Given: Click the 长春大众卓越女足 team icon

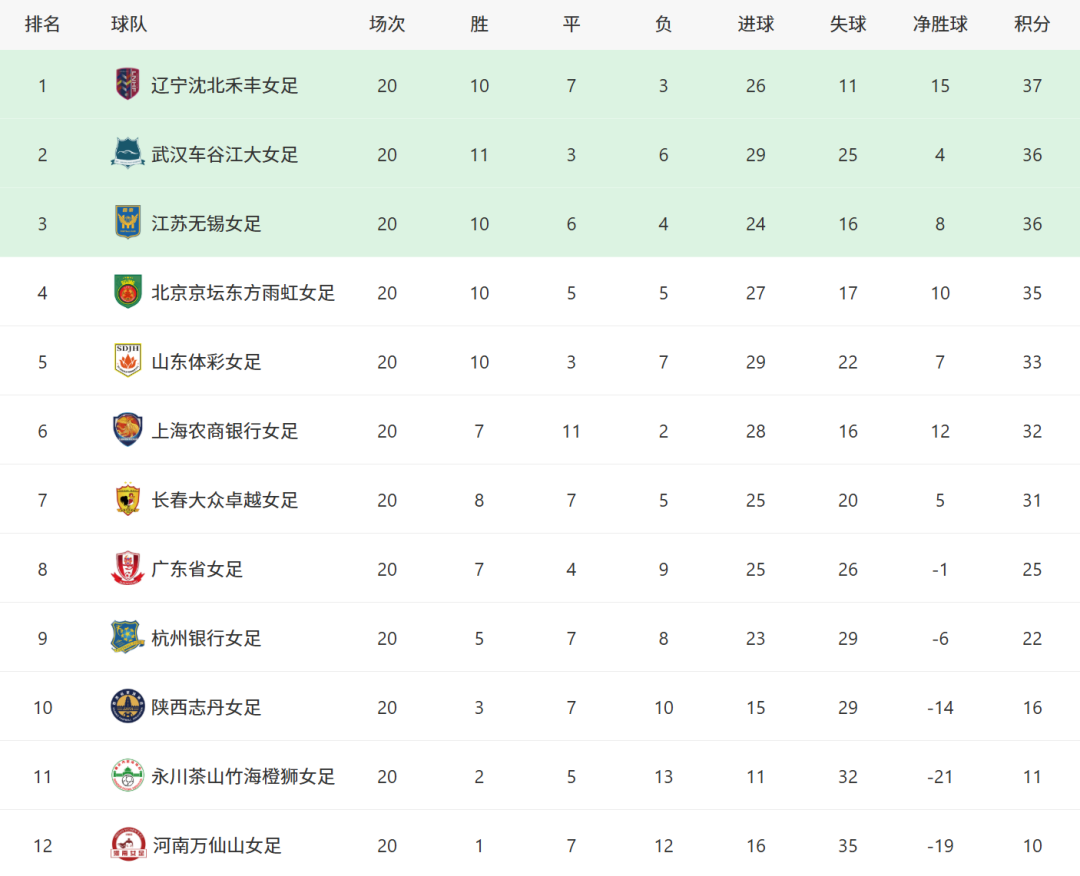Looking at the screenshot, I should [127, 499].
